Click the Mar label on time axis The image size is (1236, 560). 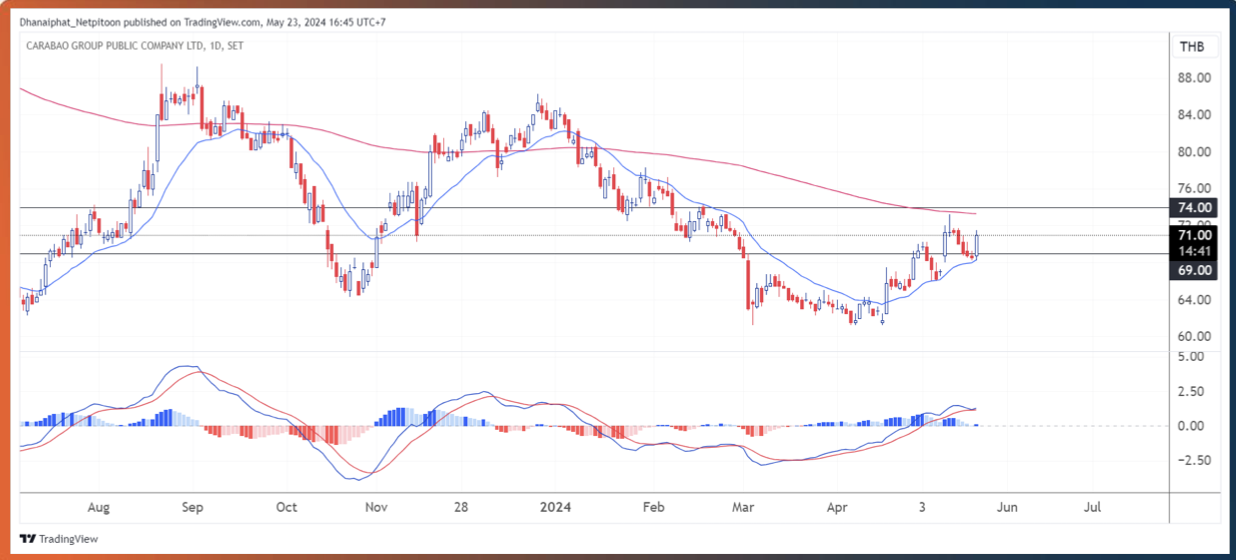click(743, 507)
